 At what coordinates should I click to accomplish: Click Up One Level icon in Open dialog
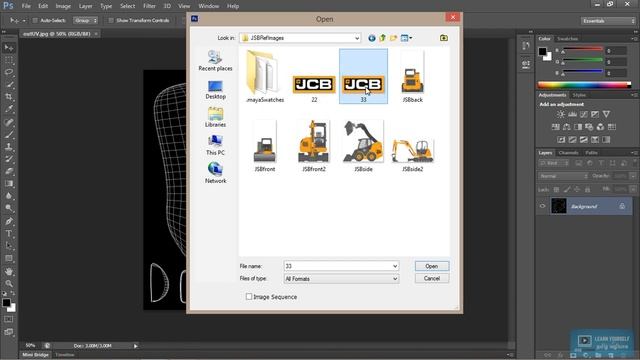coord(382,38)
